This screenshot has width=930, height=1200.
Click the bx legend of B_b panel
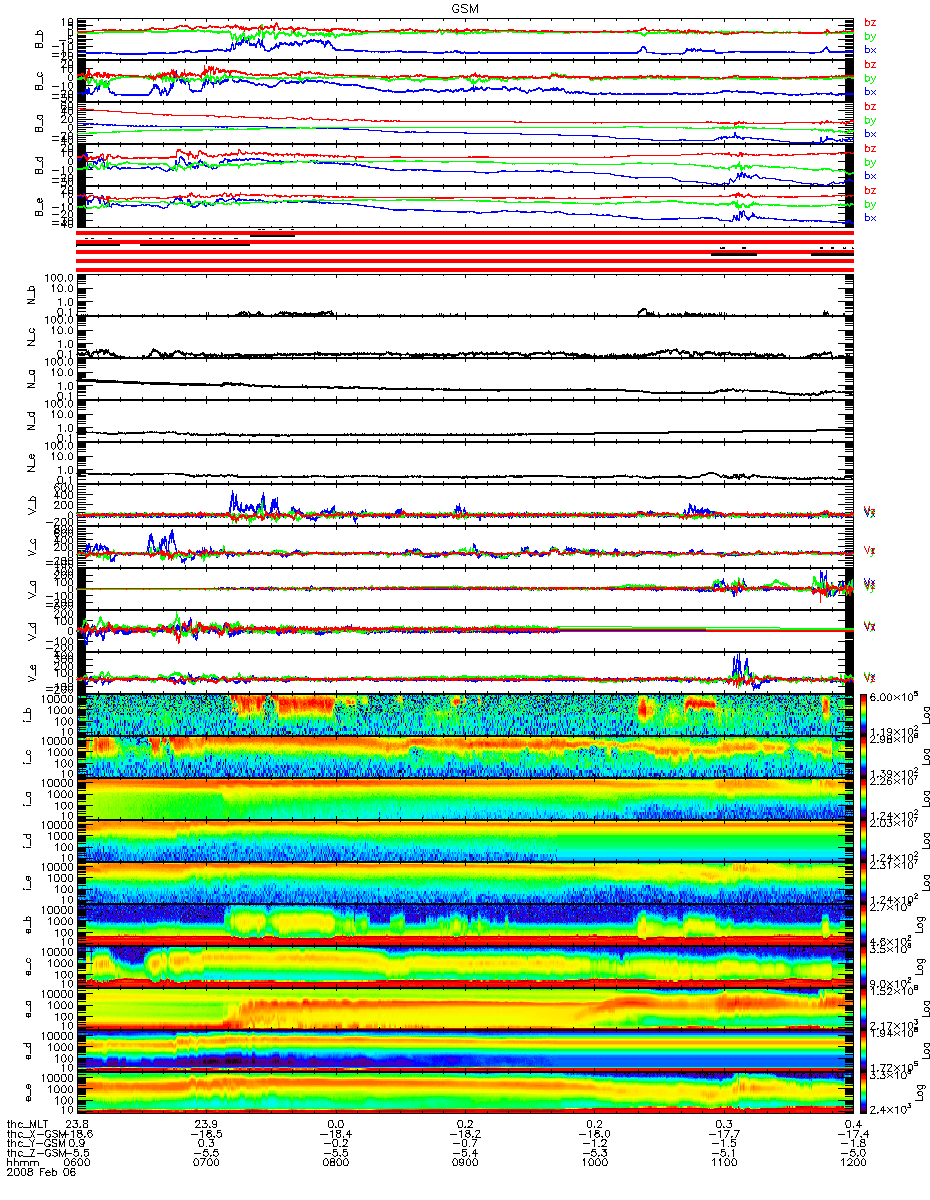point(870,50)
